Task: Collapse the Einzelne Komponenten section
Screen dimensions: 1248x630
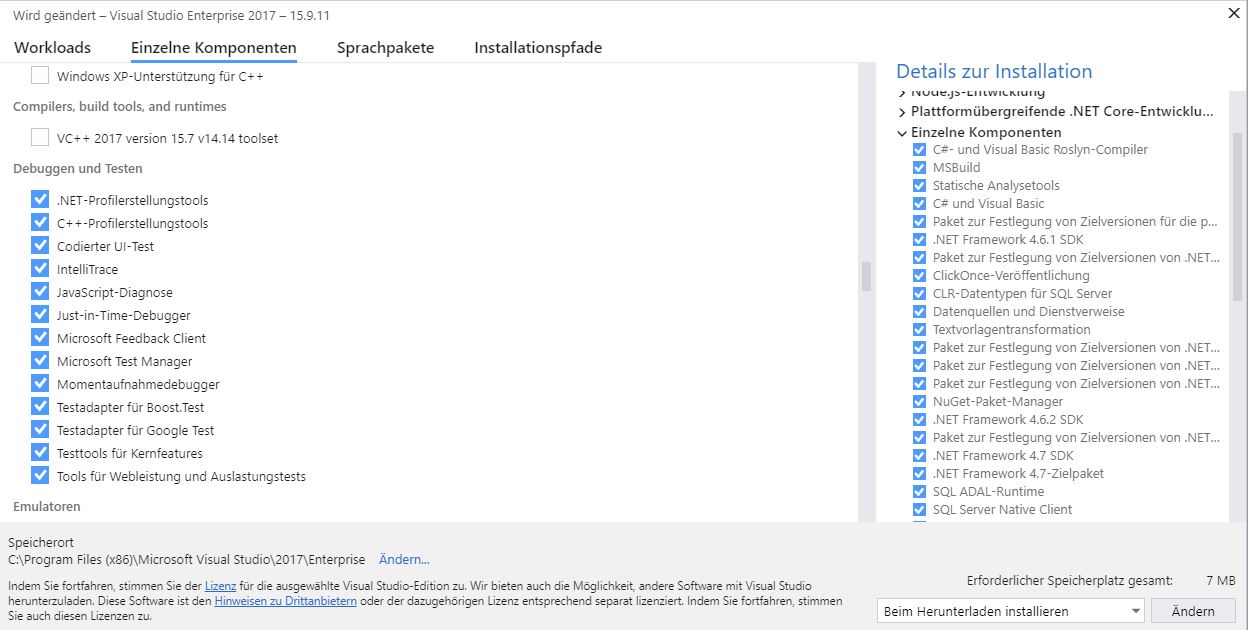Action: 902,133
